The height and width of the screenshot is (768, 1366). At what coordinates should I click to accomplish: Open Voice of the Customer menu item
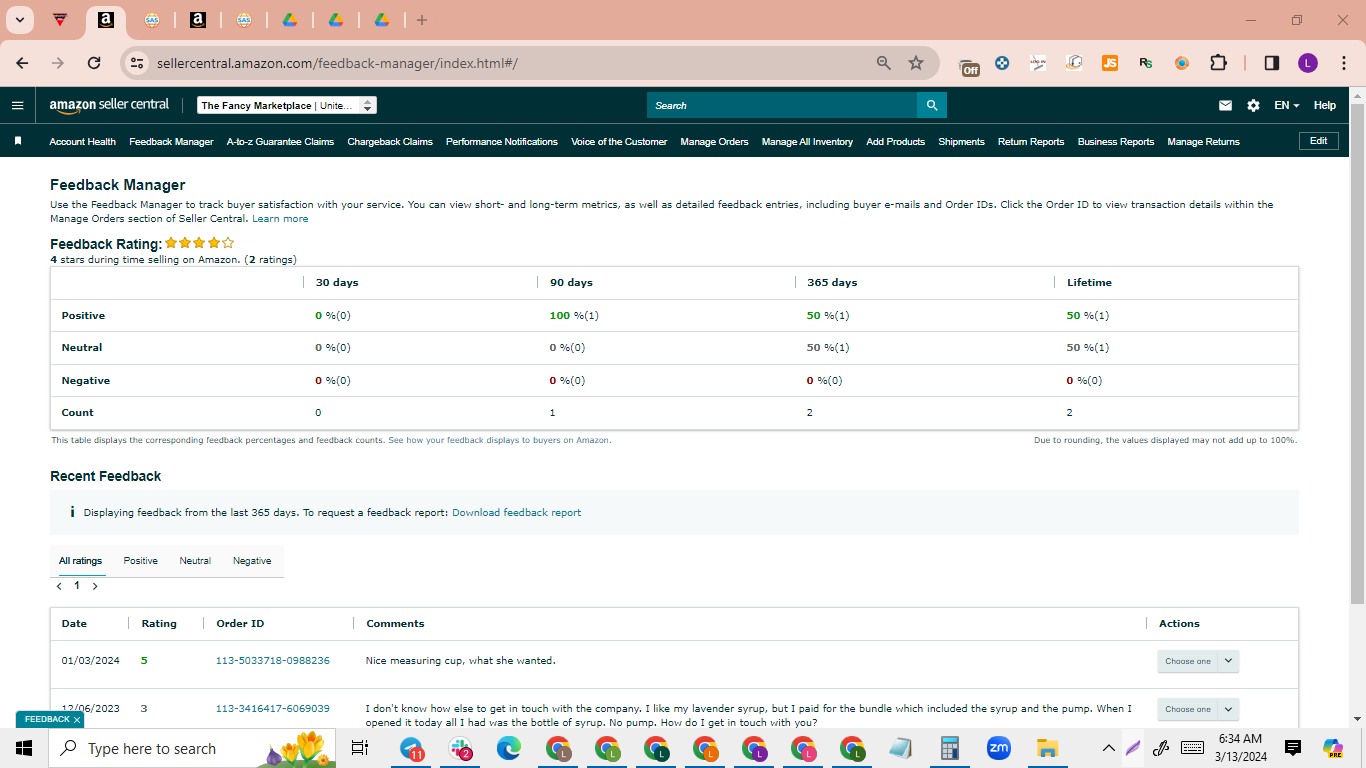click(x=619, y=142)
